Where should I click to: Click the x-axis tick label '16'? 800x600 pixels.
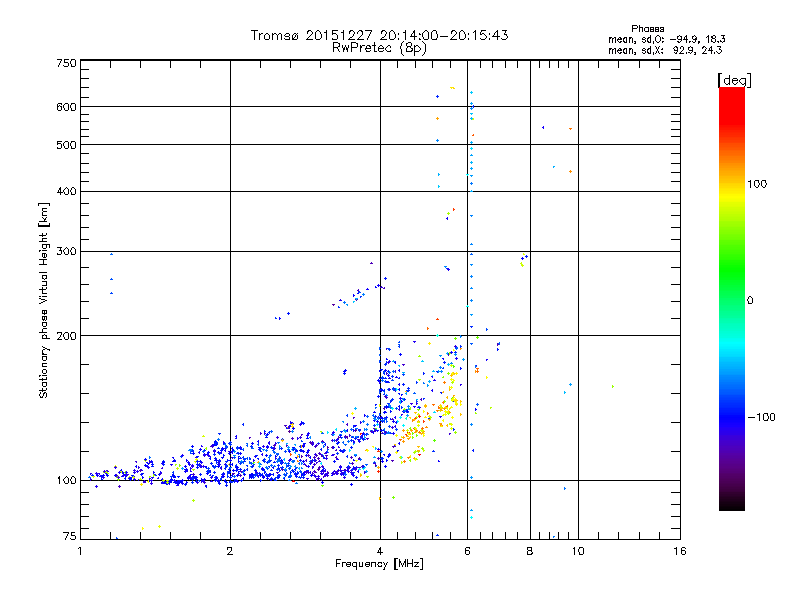680,551
